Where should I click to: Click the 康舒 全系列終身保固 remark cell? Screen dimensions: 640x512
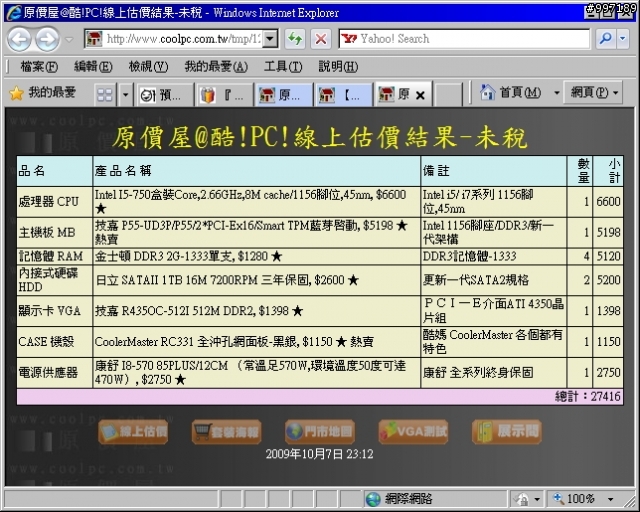pyautogui.click(x=493, y=372)
